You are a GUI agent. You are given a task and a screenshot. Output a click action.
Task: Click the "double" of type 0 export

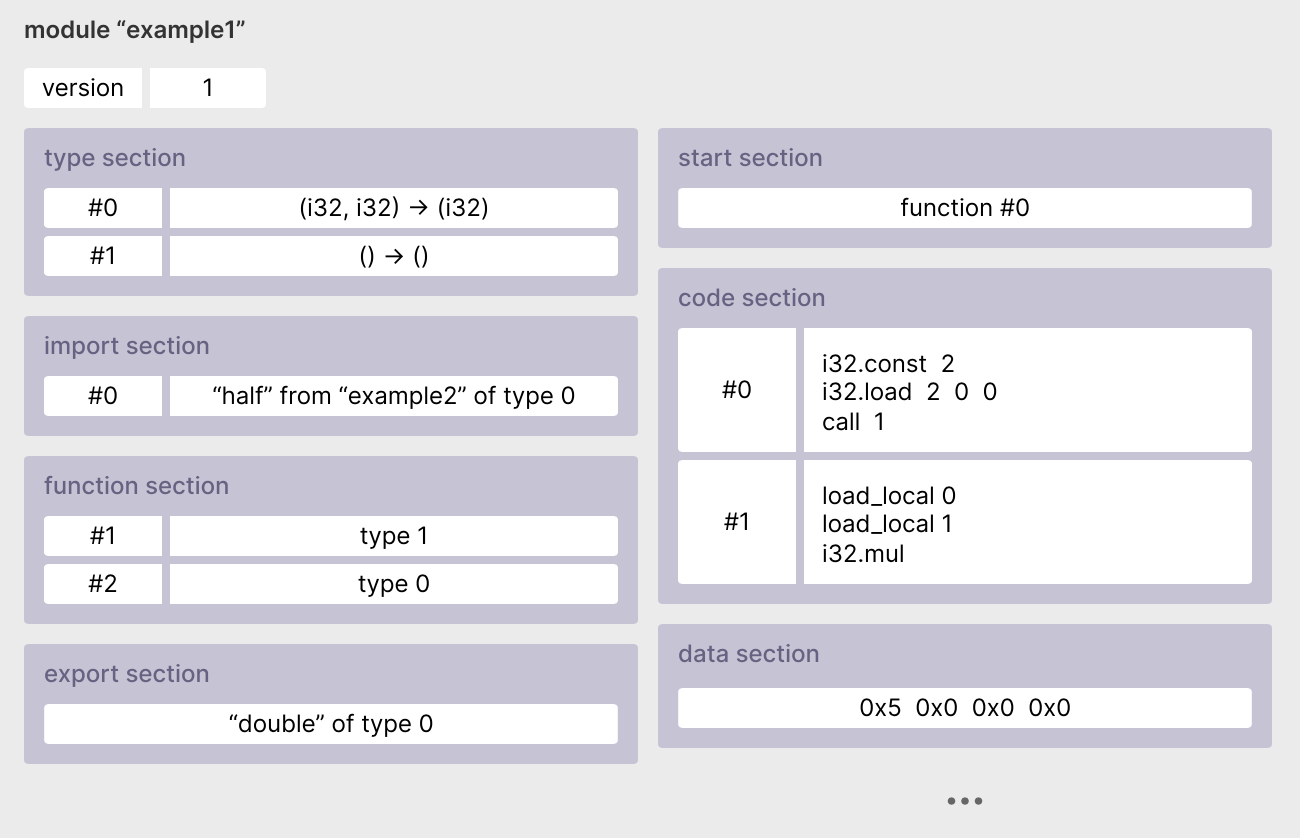331,724
